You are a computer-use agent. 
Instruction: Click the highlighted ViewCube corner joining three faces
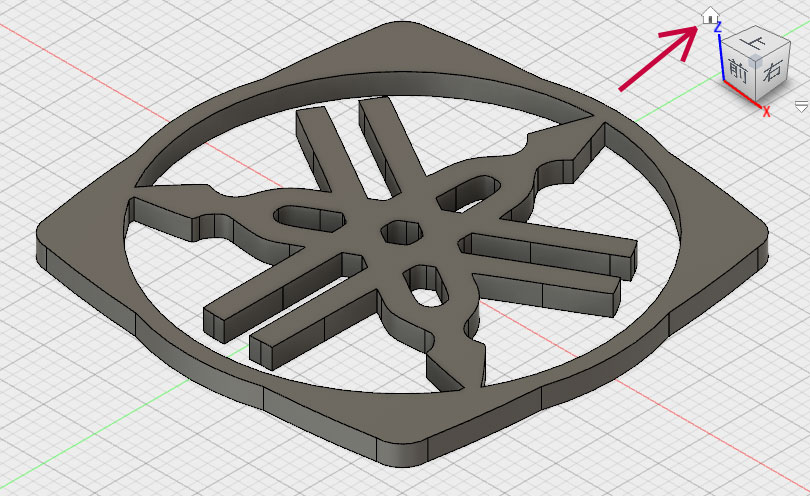point(754,60)
